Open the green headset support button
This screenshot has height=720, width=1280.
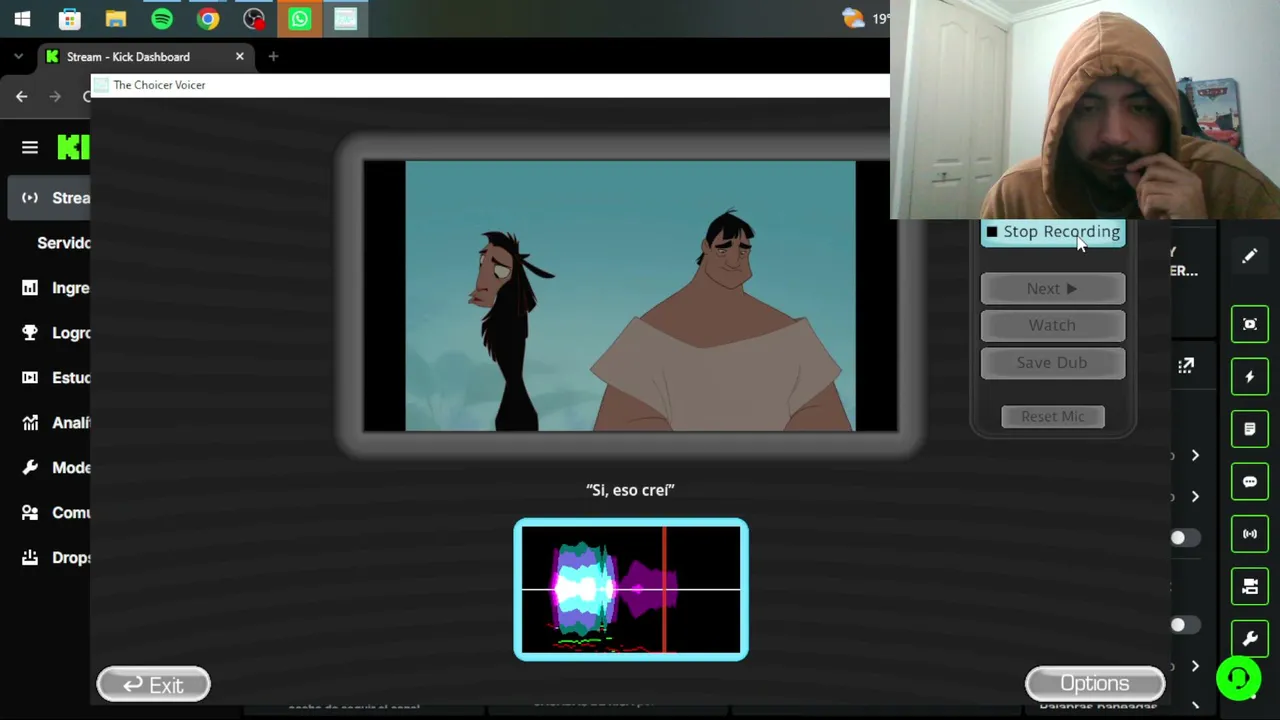tap(1239, 680)
